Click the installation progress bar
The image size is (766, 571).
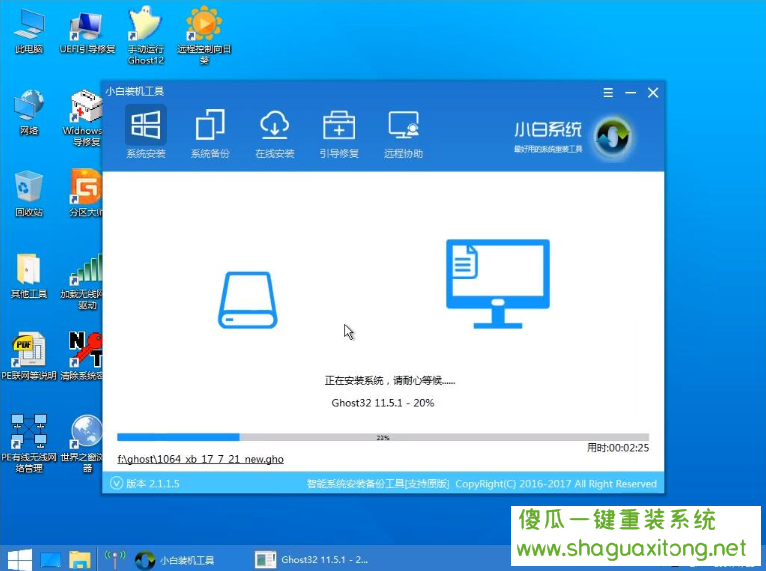point(383,437)
